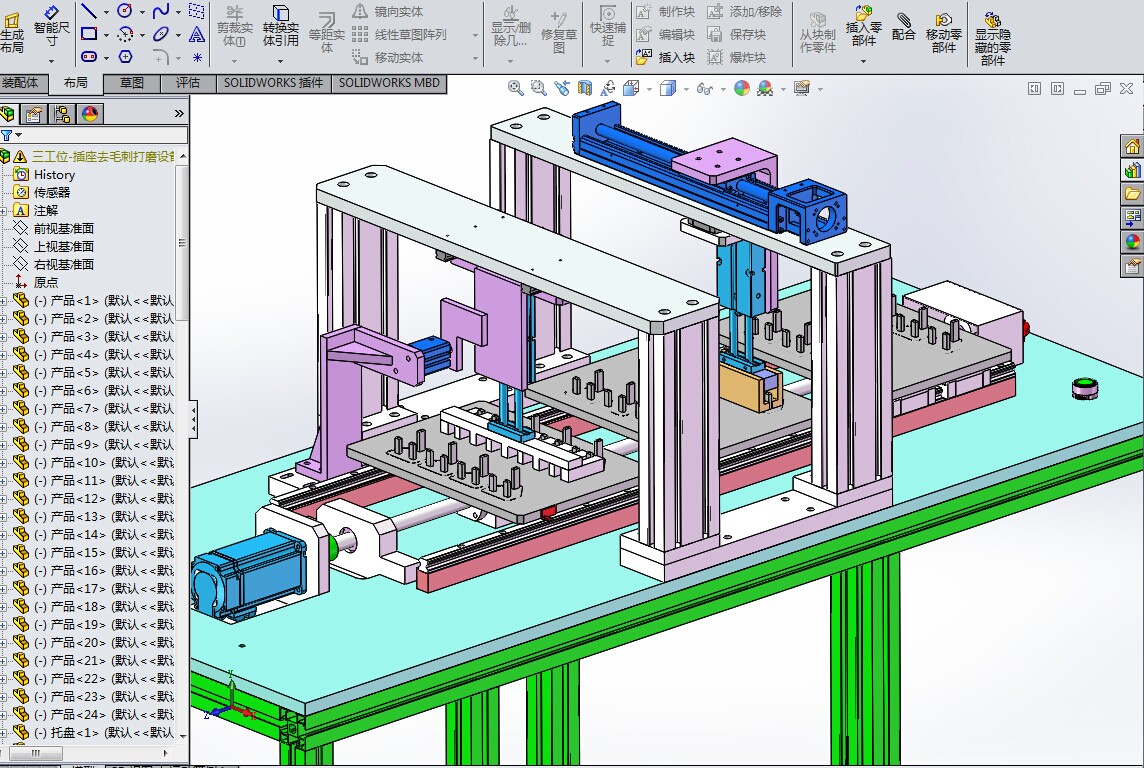Toggle the Hide/Show Items glasses icon

click(x=705, y=89)
